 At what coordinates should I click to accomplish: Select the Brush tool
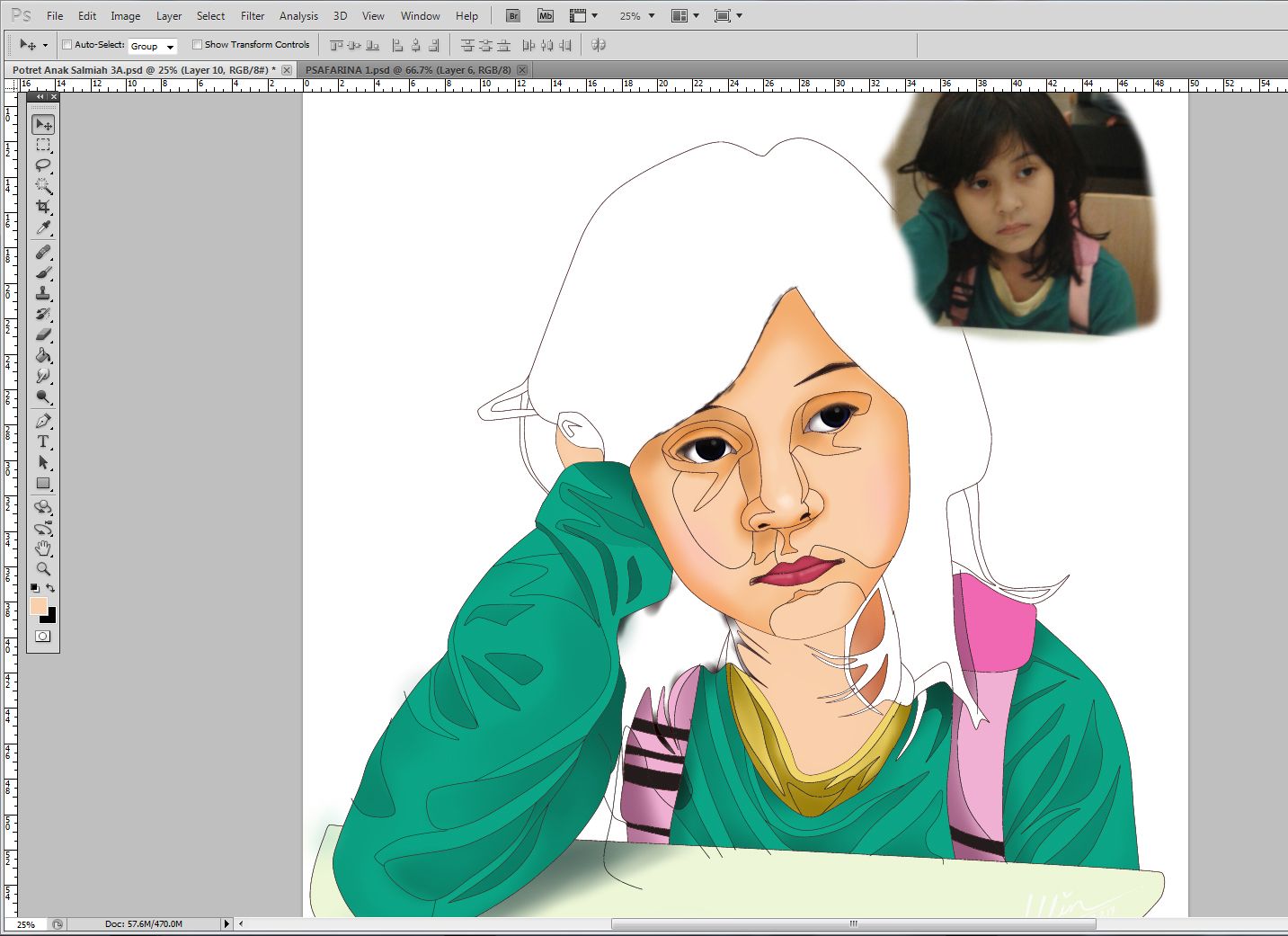(x=43, y=273)
